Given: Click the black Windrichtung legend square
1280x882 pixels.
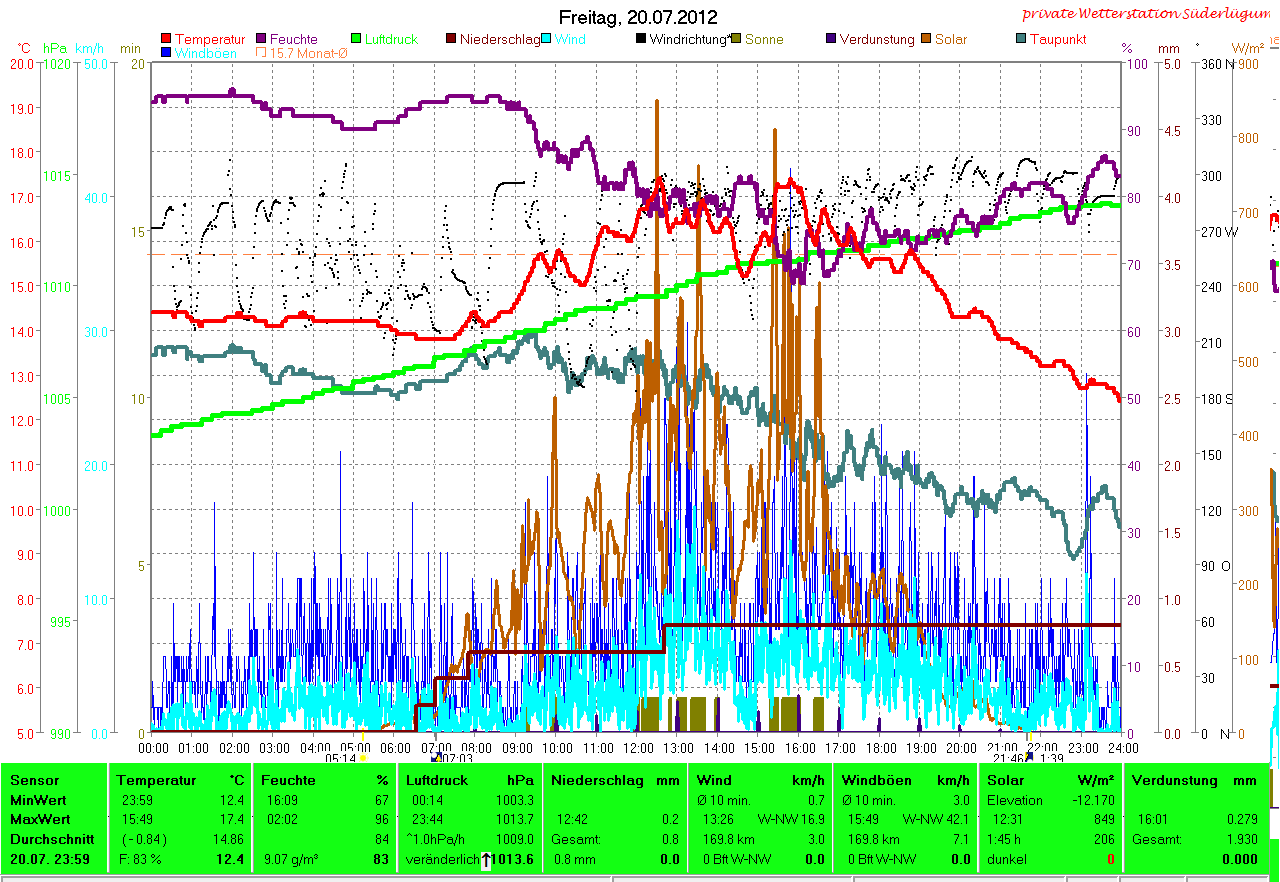Looking at the screenshot, I should pos(641,39).
